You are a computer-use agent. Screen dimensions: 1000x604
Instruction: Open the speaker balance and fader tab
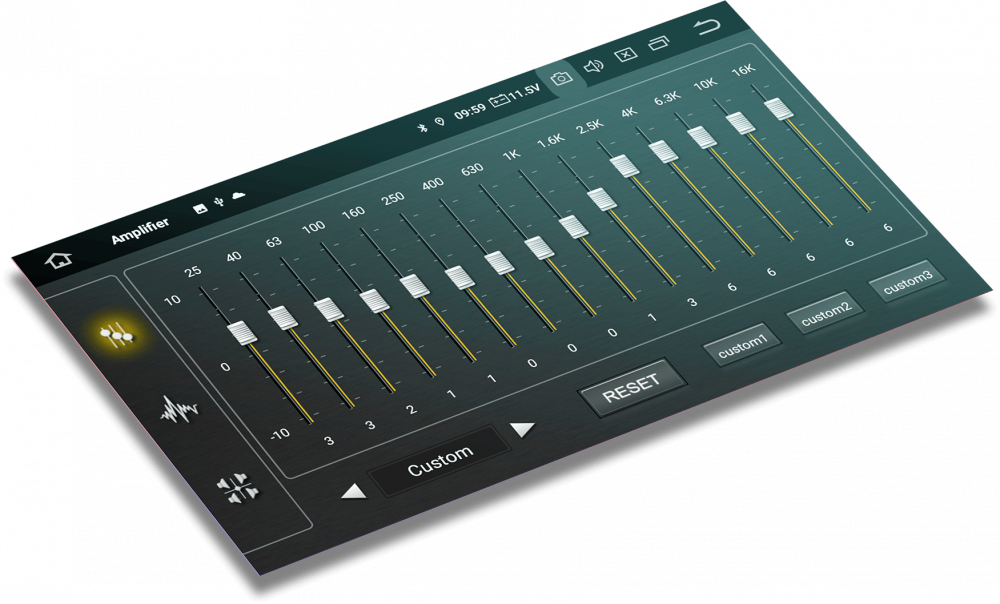pyautogui.click(x=238, y=489)
